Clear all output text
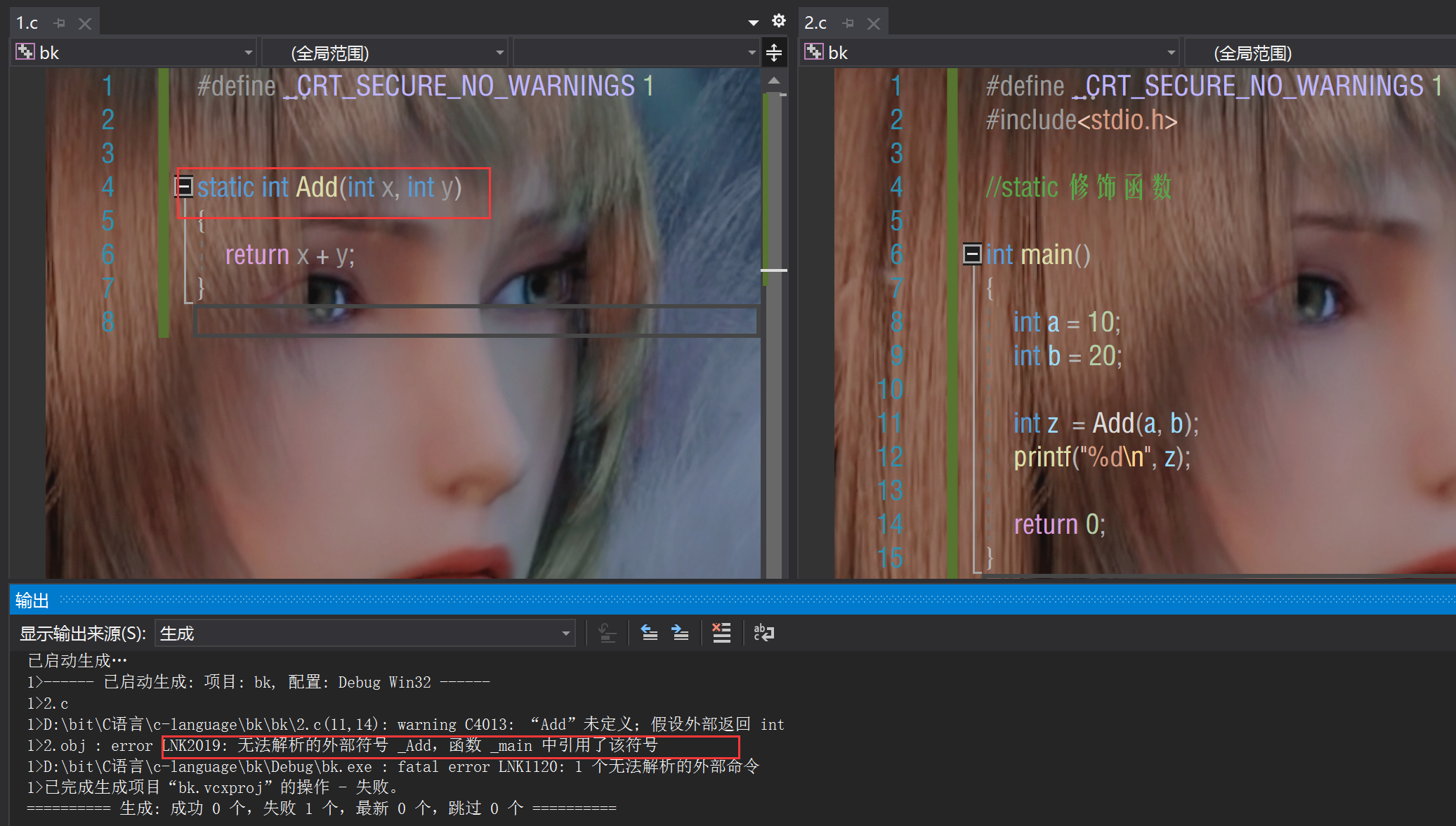Viewport: 1456px width, 826px height. click(x=721, y=633)
